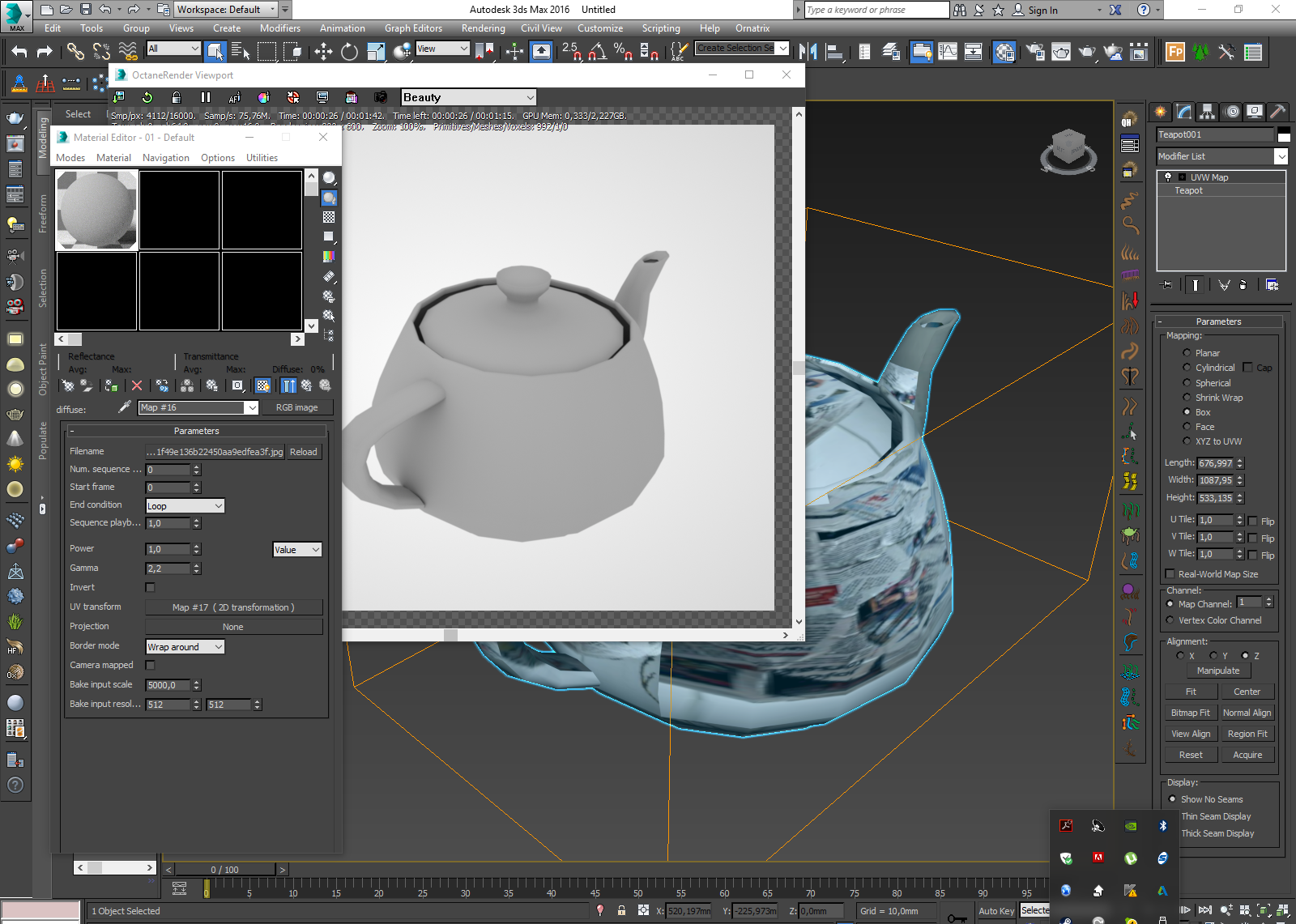Open the Beauty render pass dropdown
Viewport: 1296px width, 924px height.
point(468,97)
